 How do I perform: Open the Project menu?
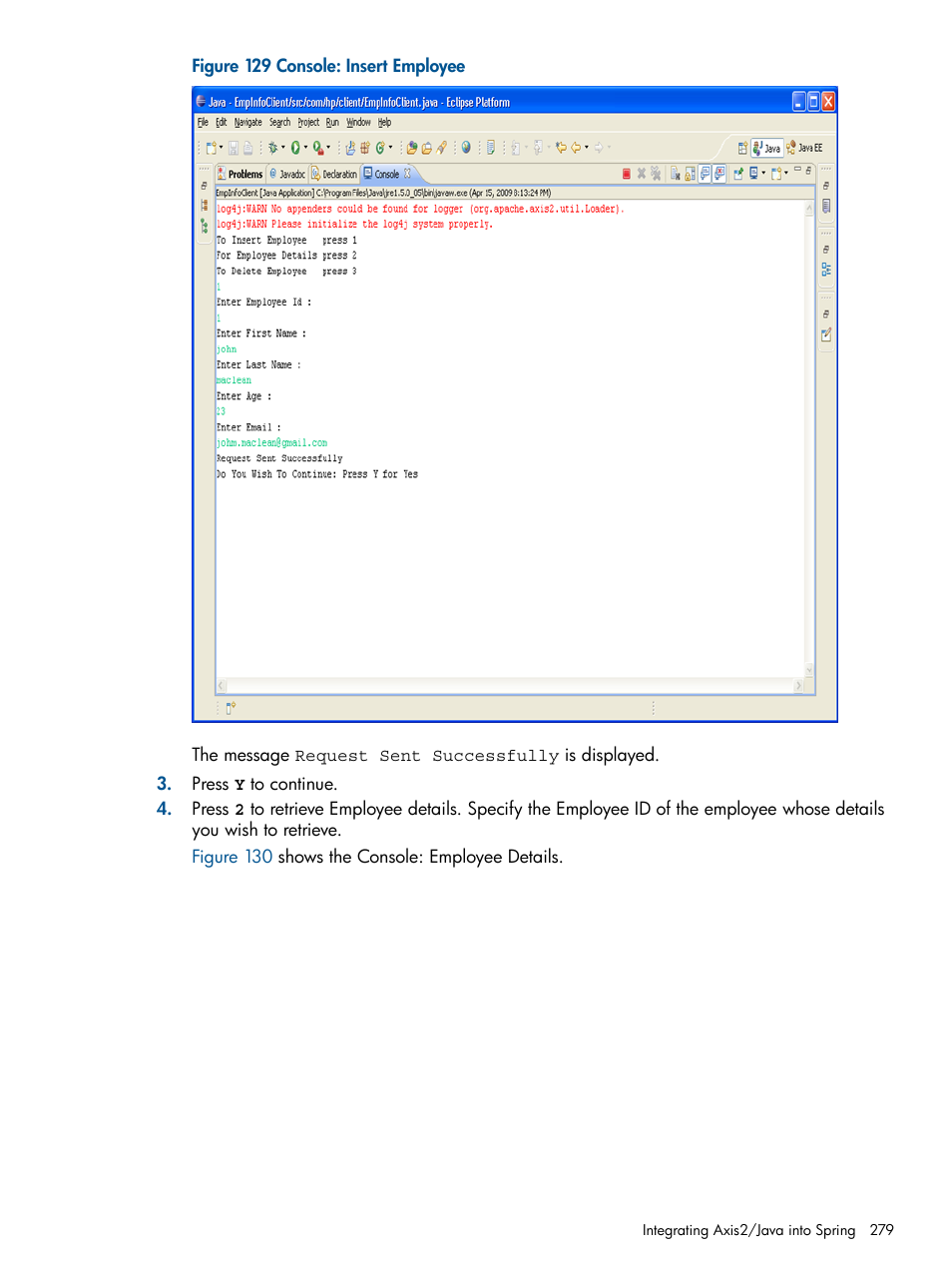click(x=308, y=123)
